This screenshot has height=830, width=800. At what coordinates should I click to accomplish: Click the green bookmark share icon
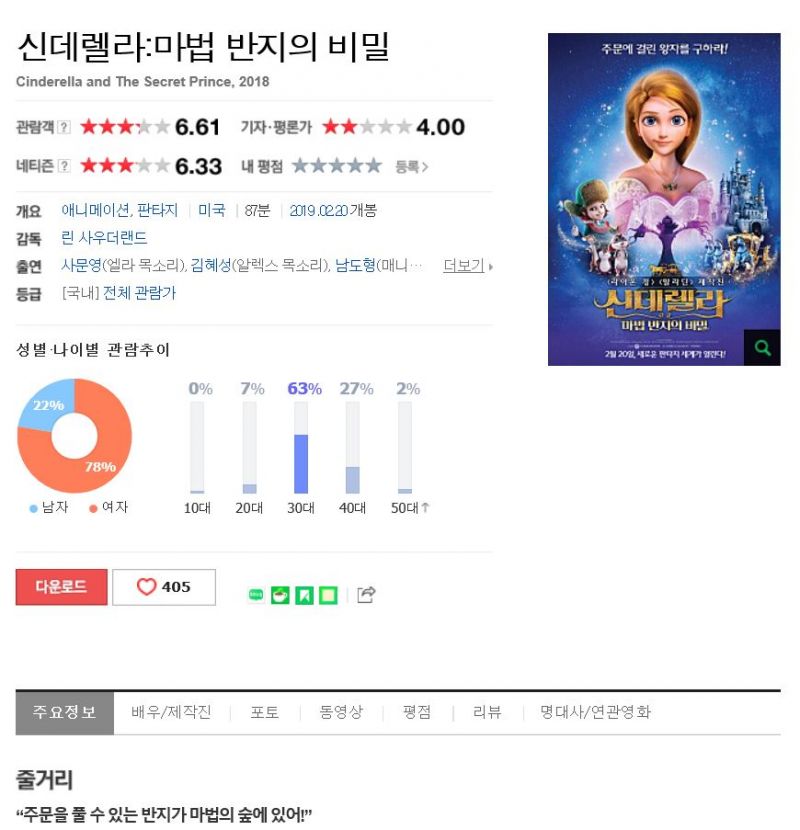pyautogui.click(x=304, y=595)
